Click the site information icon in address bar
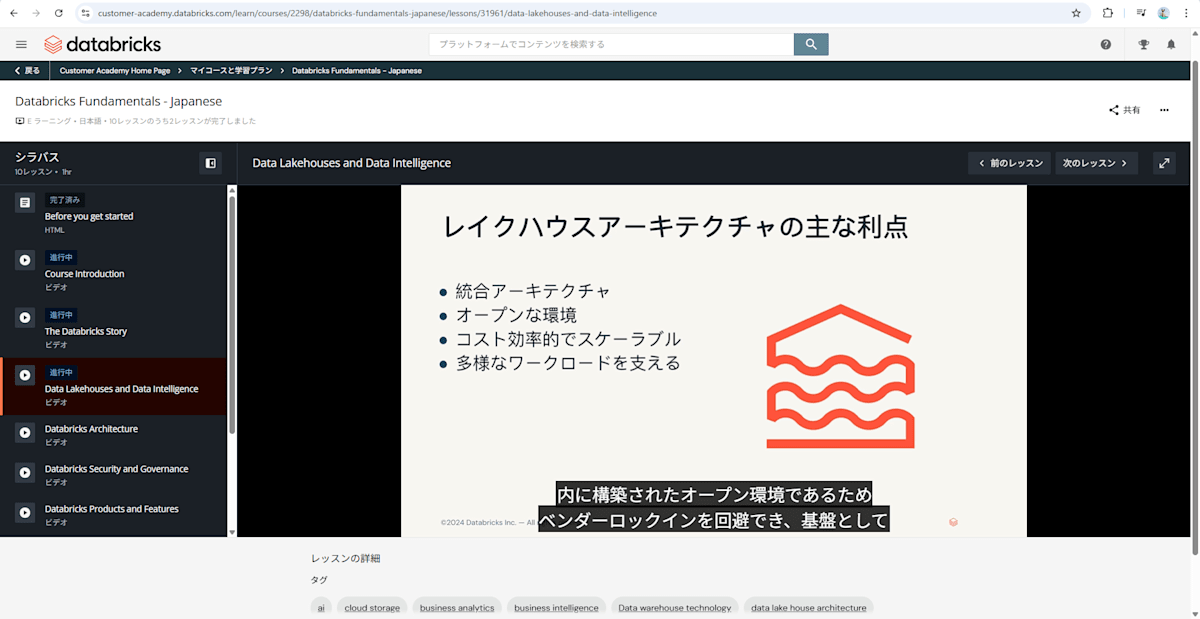The width and height of the screenshot is (1200, 619). coord(86,13)
